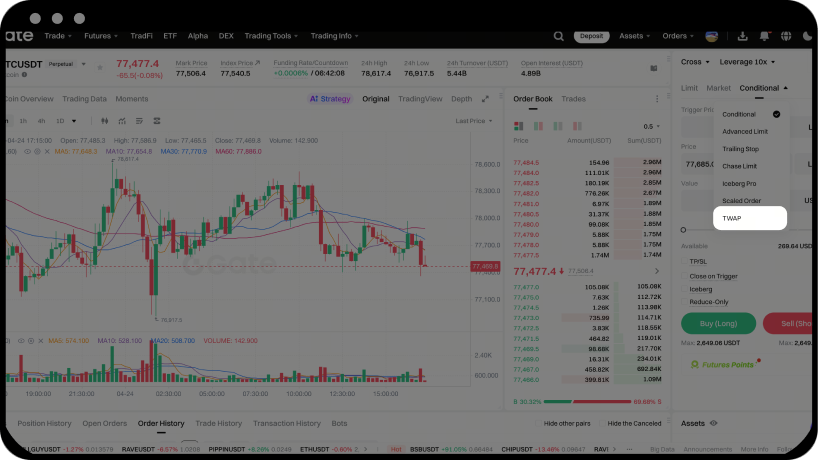Image resolution: width=818 pixels, height=460 pixels.
Task: Click the search magnifier icon in header
Action: pos(559,36)
